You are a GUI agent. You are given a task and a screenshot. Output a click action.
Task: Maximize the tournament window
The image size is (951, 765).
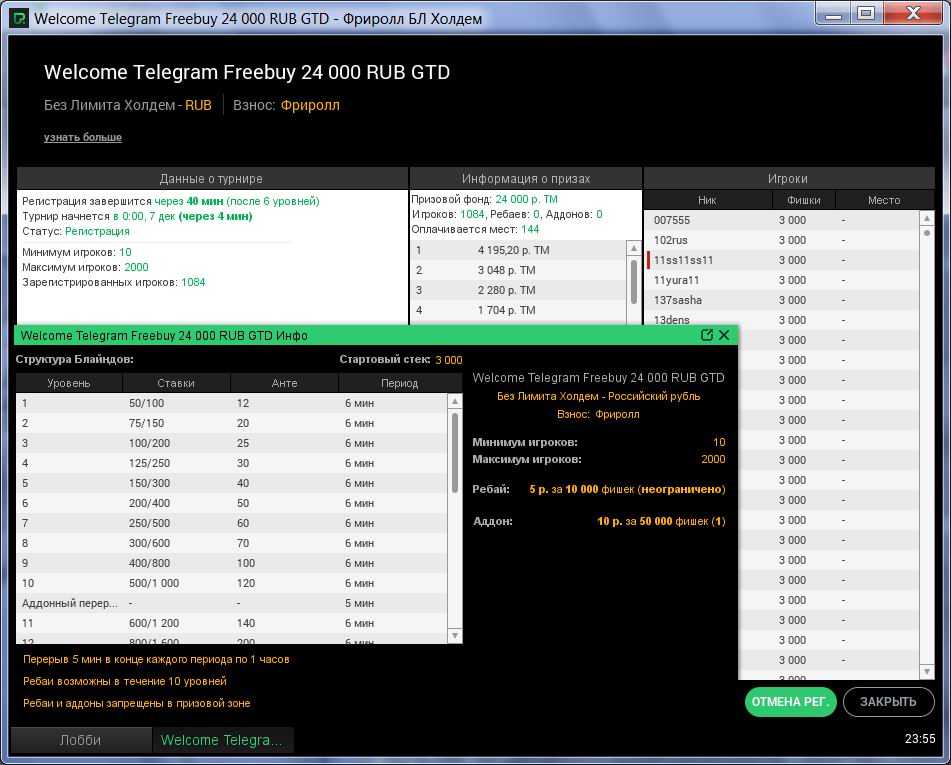[x=866, y=13]
